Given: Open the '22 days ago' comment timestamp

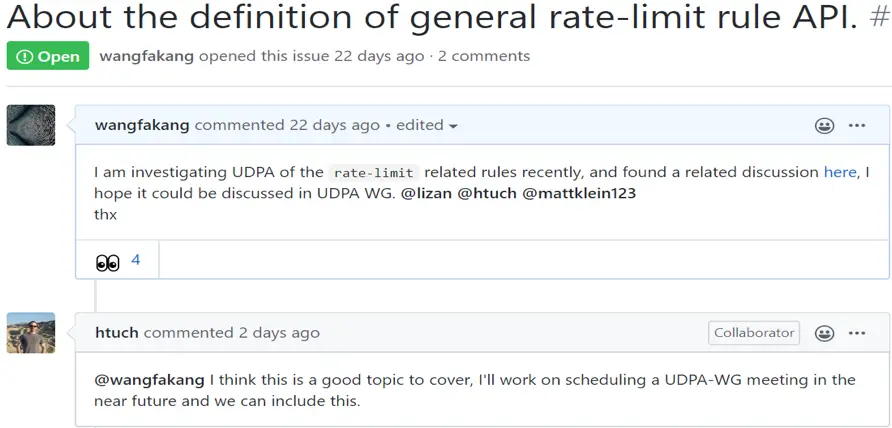Looking at the screenshot, I should 334,126.
